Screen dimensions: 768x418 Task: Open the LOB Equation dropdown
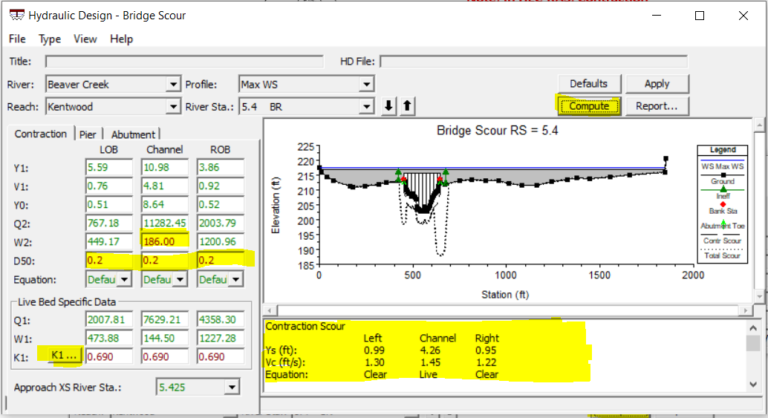(124, 279)
